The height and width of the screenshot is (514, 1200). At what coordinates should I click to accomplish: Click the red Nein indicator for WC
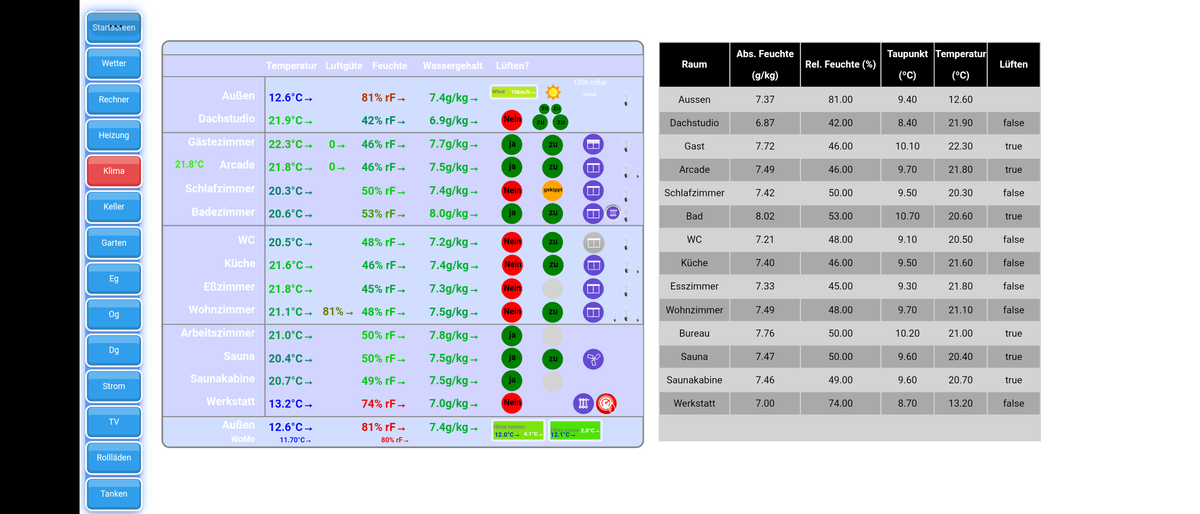click(x=512, y=242)
